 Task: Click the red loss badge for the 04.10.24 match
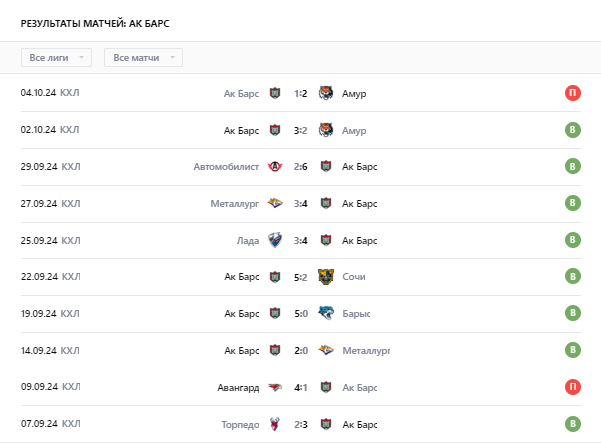tap(573, 94)
